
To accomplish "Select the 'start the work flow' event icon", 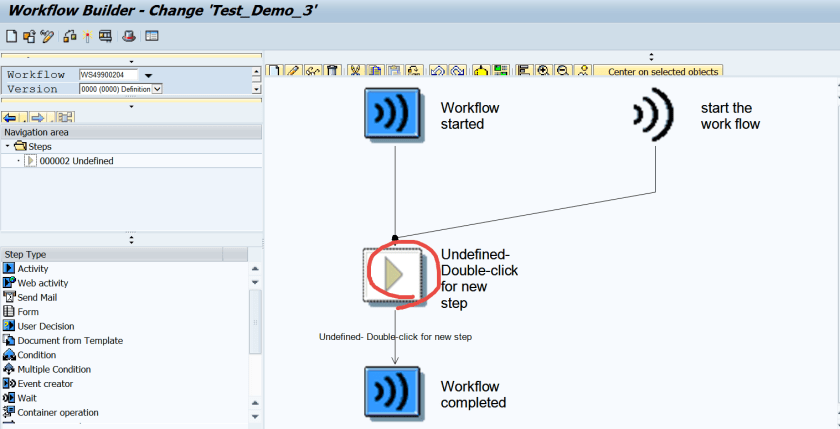I will pyautogui.click(x=654, y=115).
